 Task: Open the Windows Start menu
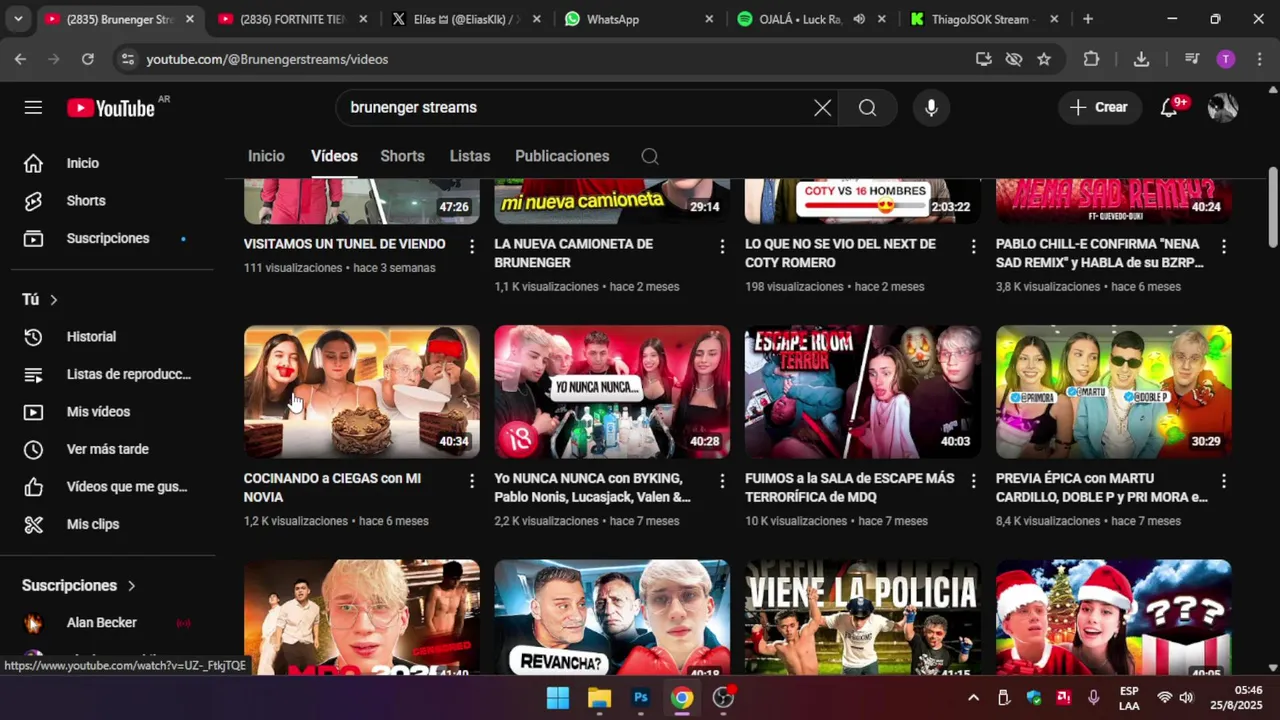(558, 698)
